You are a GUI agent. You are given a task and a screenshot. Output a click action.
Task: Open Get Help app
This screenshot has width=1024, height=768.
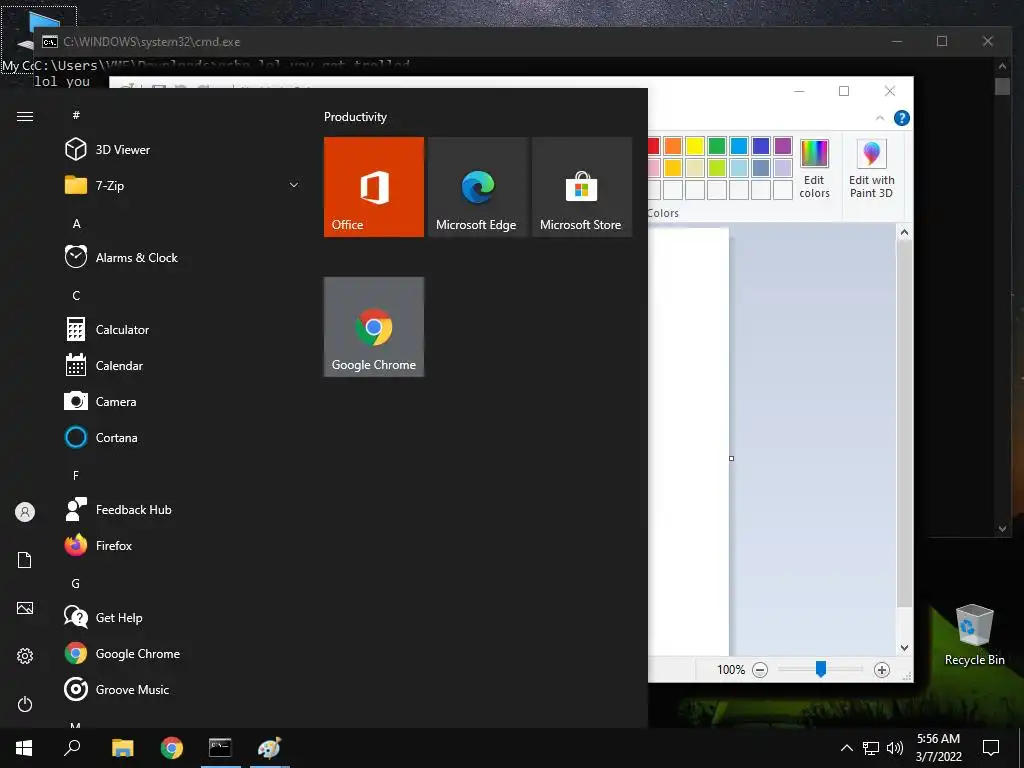coord(103,617)
